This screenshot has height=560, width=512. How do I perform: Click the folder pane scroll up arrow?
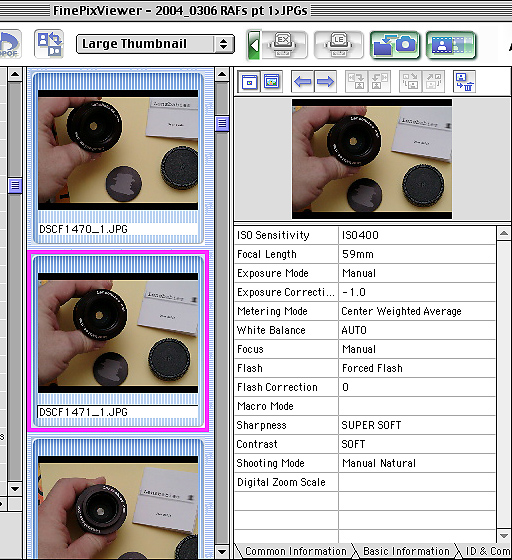(x=15, y=75)
